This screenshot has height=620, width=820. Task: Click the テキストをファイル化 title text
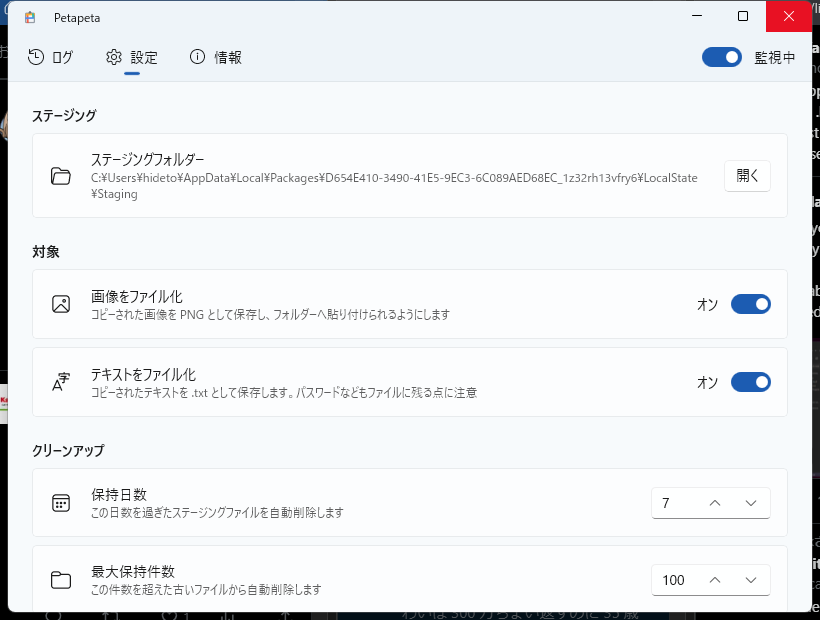143,374
